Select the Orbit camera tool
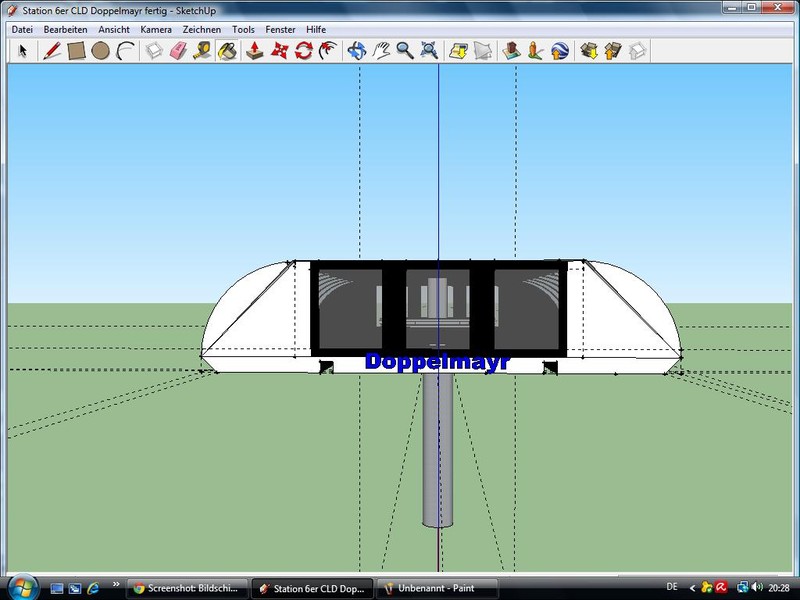Screen dimensions: 800x600 [x=357, y=51]
